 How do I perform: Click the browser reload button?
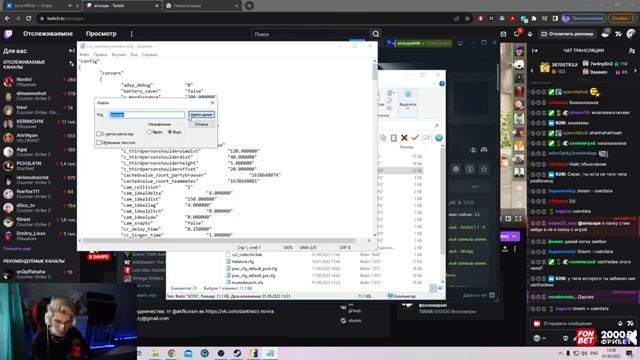click(29, 18)
